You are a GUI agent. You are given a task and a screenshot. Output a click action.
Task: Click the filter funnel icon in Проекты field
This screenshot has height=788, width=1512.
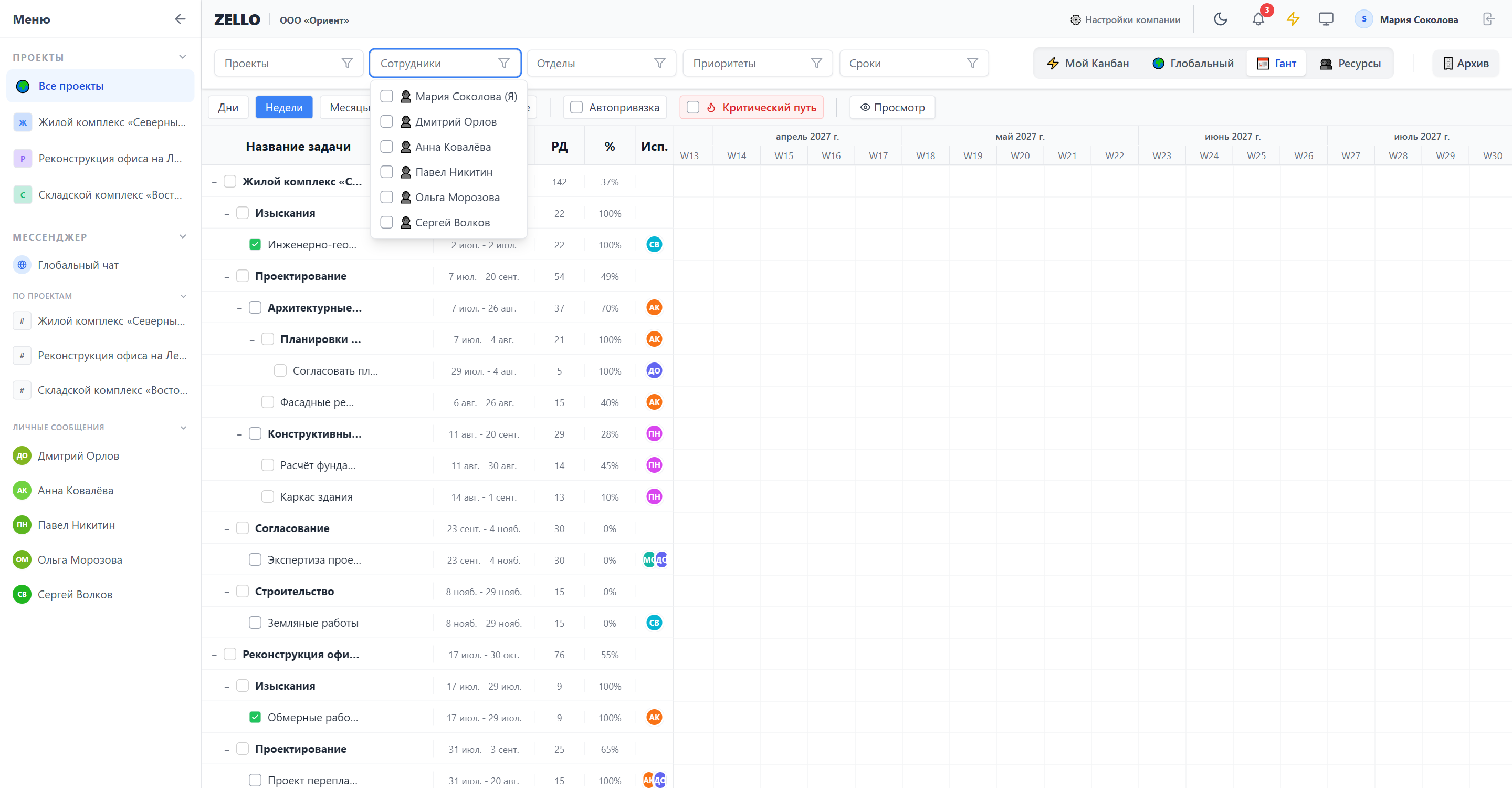347,63
